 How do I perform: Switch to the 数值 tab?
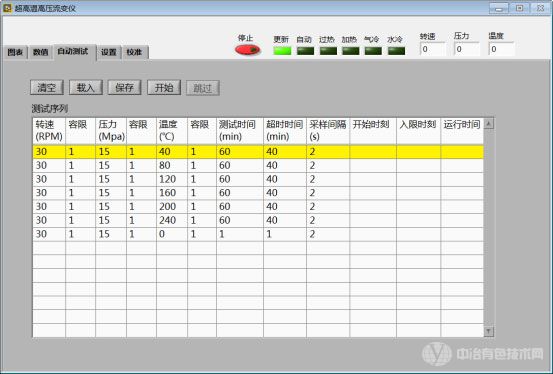[x=40, y=52]
